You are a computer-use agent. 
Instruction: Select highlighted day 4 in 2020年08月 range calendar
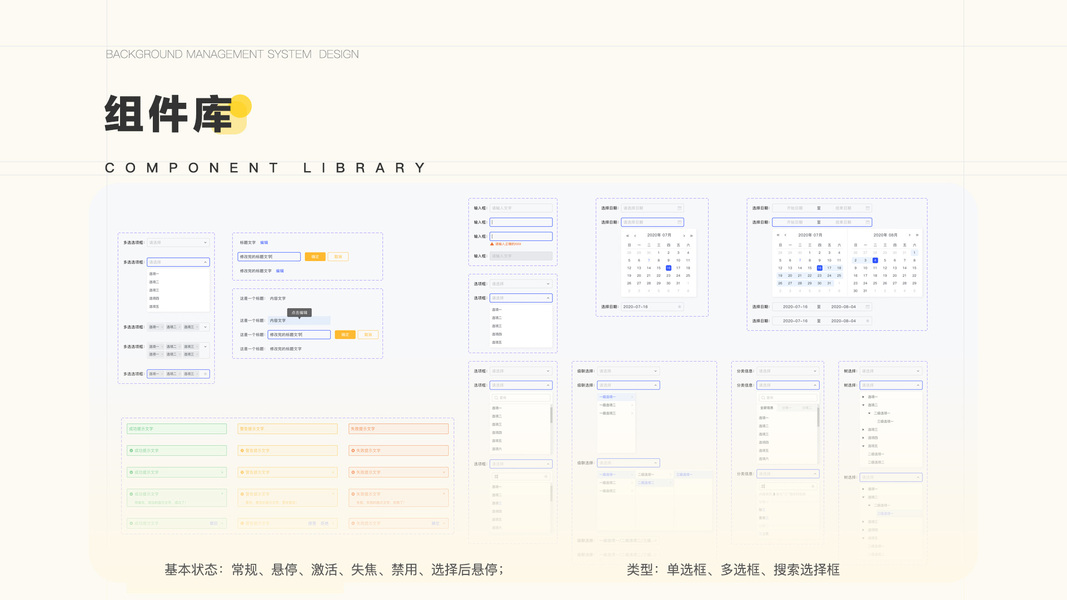tap(875, 261)
